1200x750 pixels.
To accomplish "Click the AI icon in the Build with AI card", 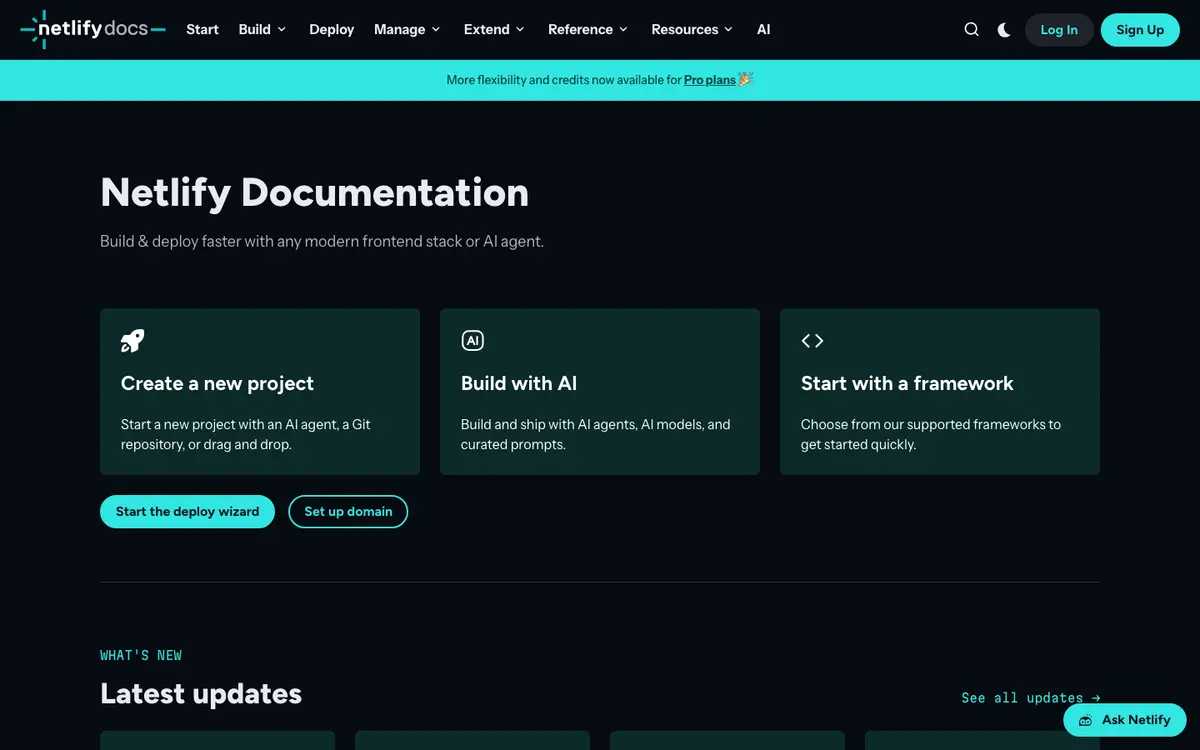I will point(472,341).
